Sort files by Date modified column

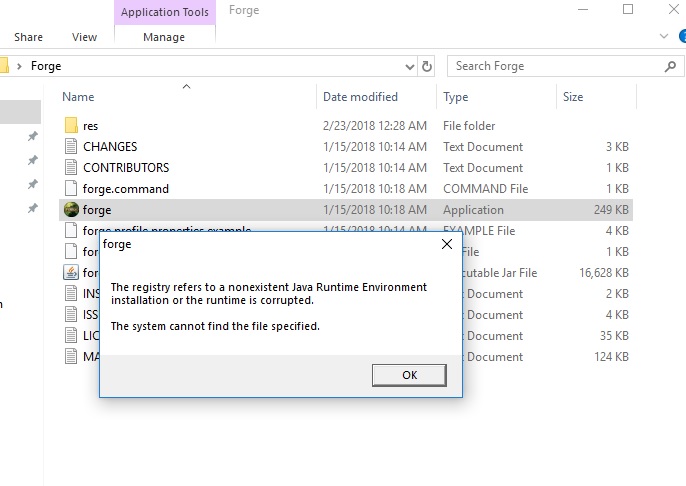[360, 97]
